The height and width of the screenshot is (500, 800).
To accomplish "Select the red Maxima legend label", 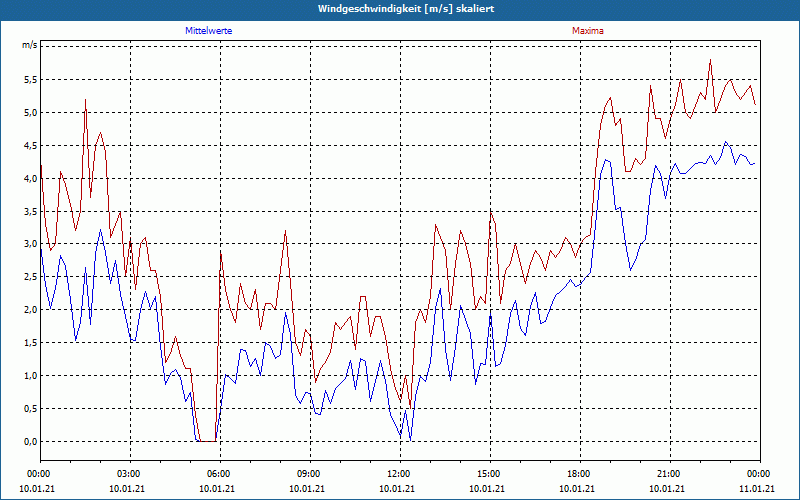I will coord(588,31).
